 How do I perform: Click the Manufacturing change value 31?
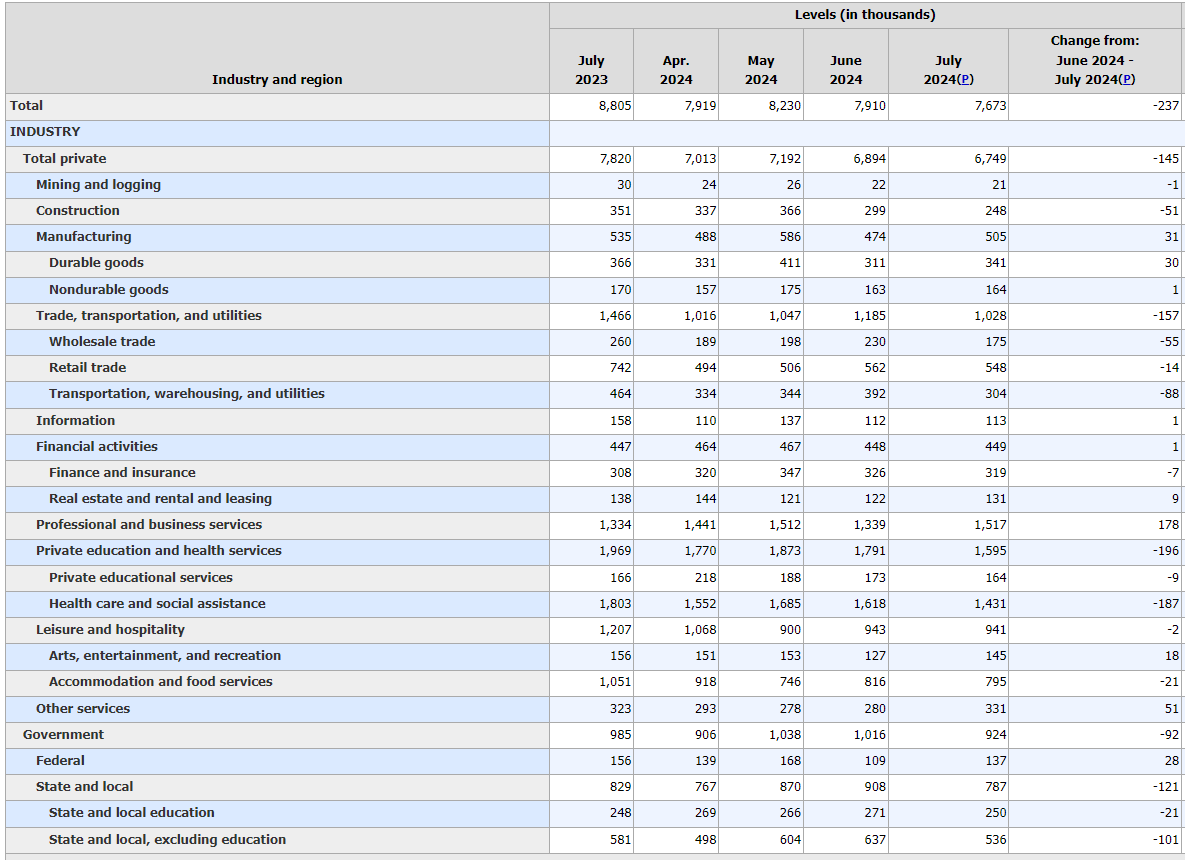click(x=1171, y=237)
